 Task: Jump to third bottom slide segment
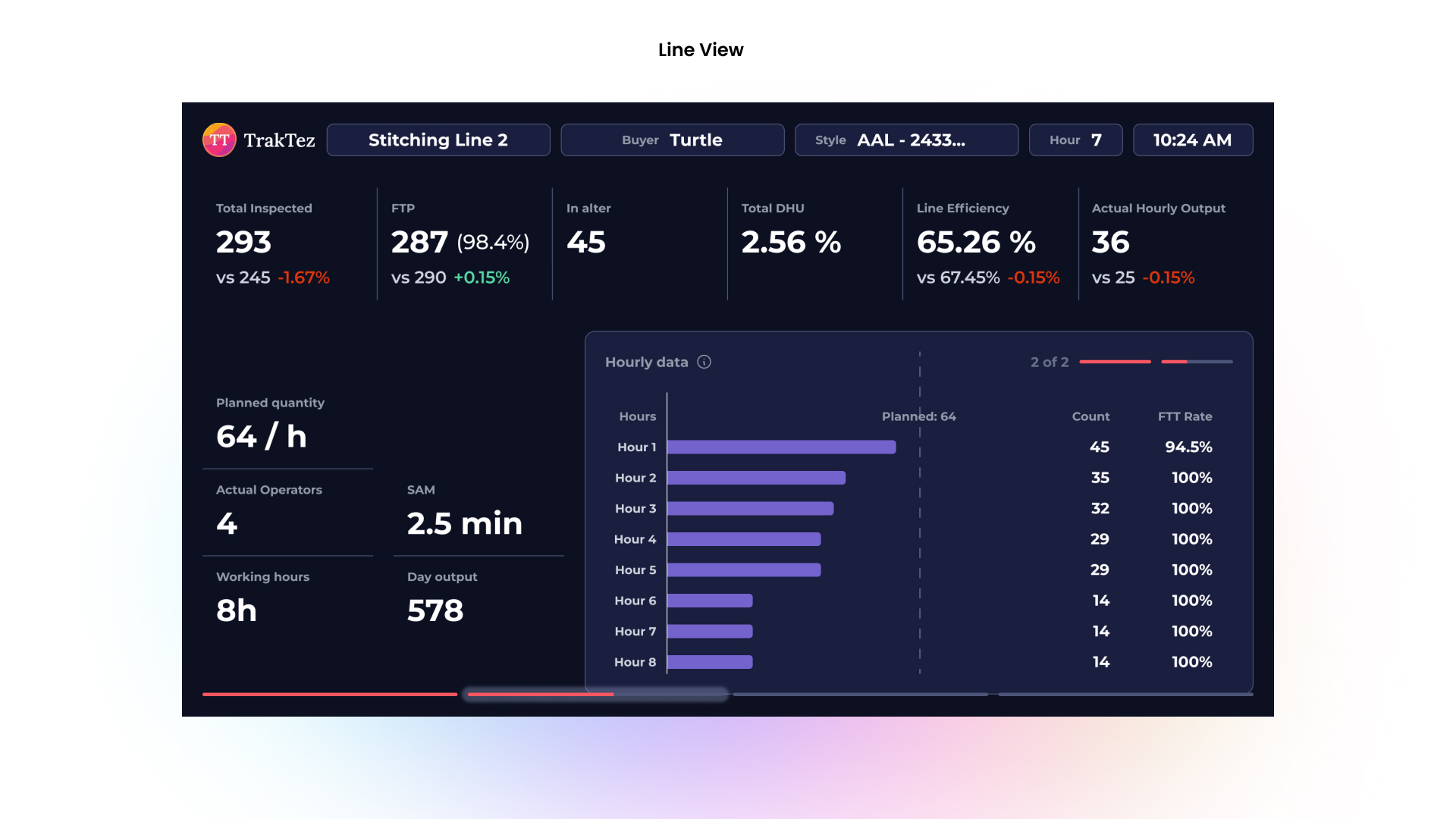(860, 694)
